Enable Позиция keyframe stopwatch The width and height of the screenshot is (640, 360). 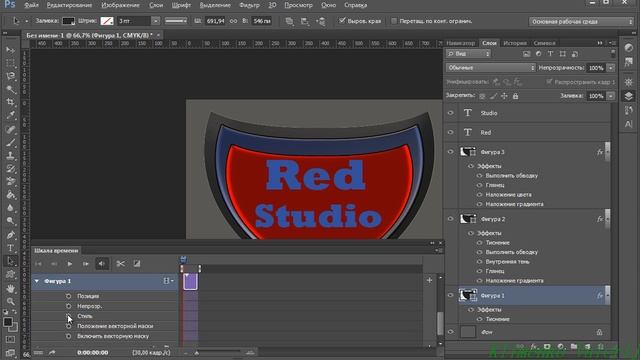(69, 296)
